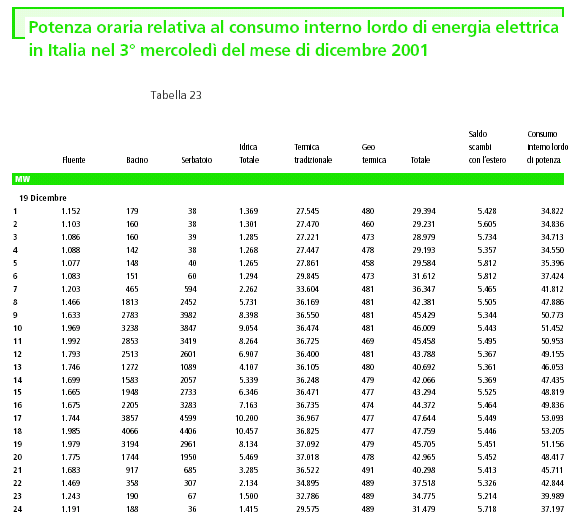Screen dimensions: 570x518
Task: Select Totale value 46.009 in hour 10
Action: pos(424,328)
